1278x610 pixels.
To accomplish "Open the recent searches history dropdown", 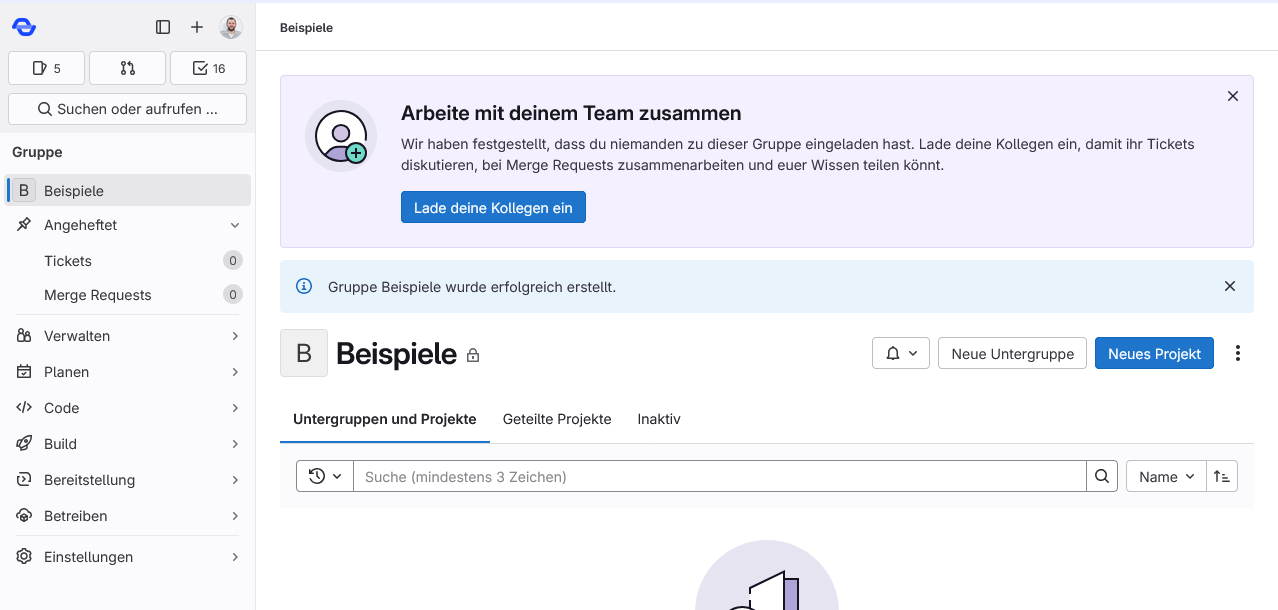I will click(325, 476).
